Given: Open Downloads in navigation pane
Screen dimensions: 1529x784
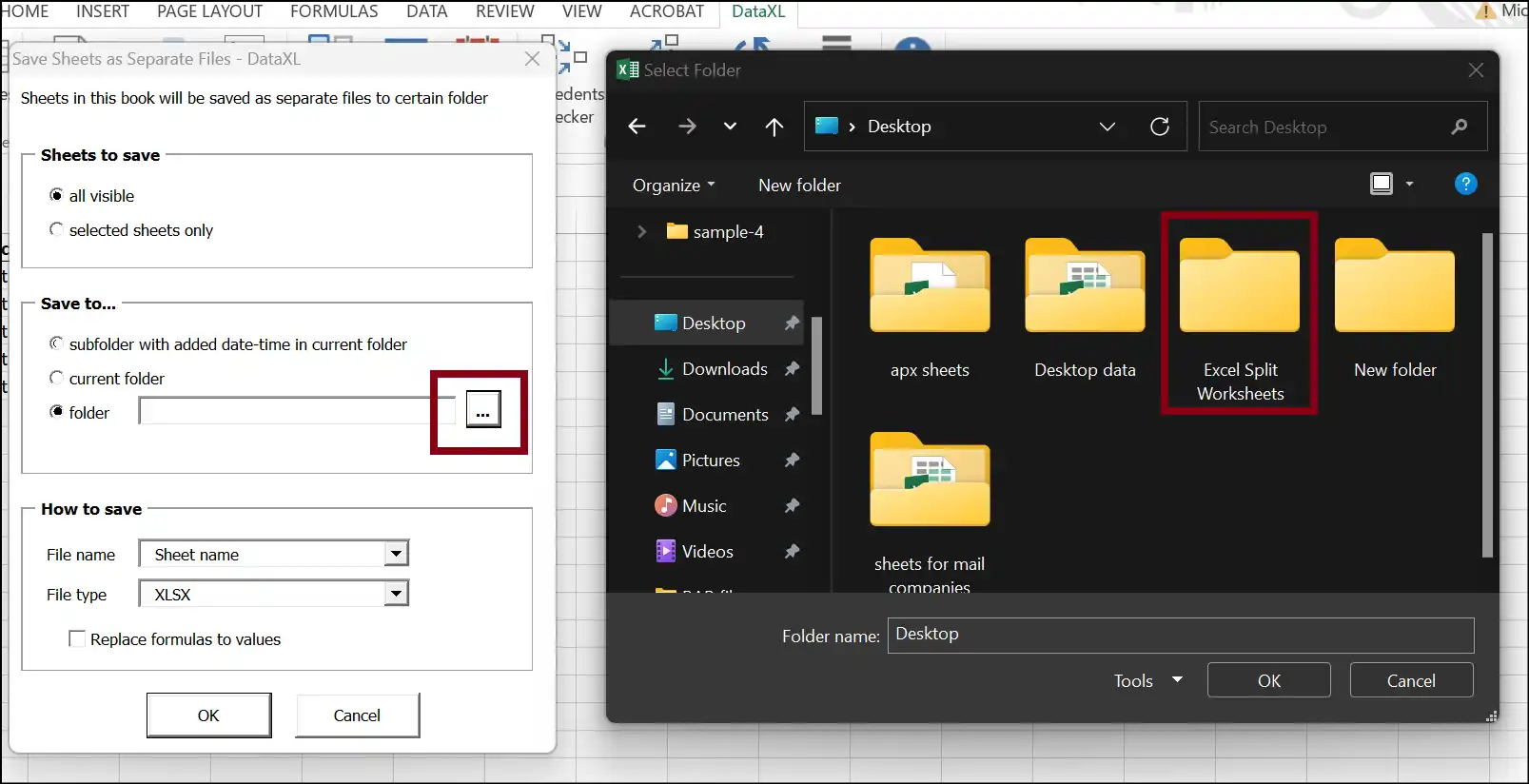Looking at the screenshot, I should coord(725,369).
